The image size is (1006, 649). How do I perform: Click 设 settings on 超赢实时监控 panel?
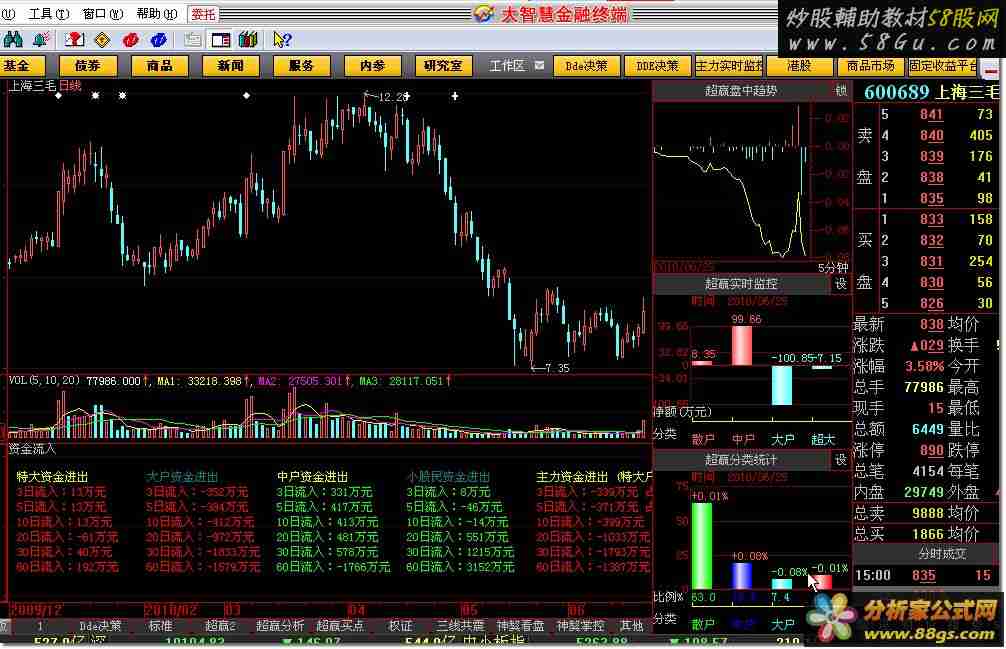(841, 285)
